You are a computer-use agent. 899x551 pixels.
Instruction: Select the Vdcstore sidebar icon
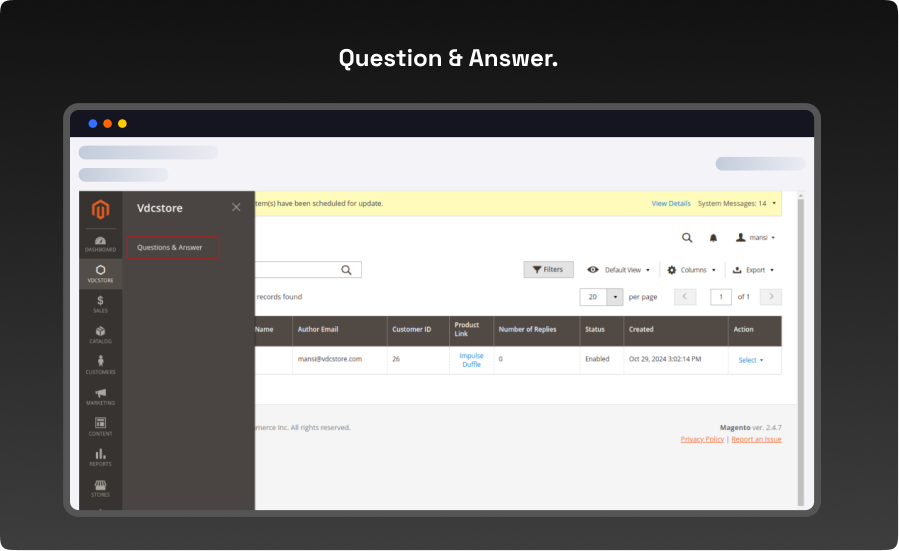tap(100, 273)
